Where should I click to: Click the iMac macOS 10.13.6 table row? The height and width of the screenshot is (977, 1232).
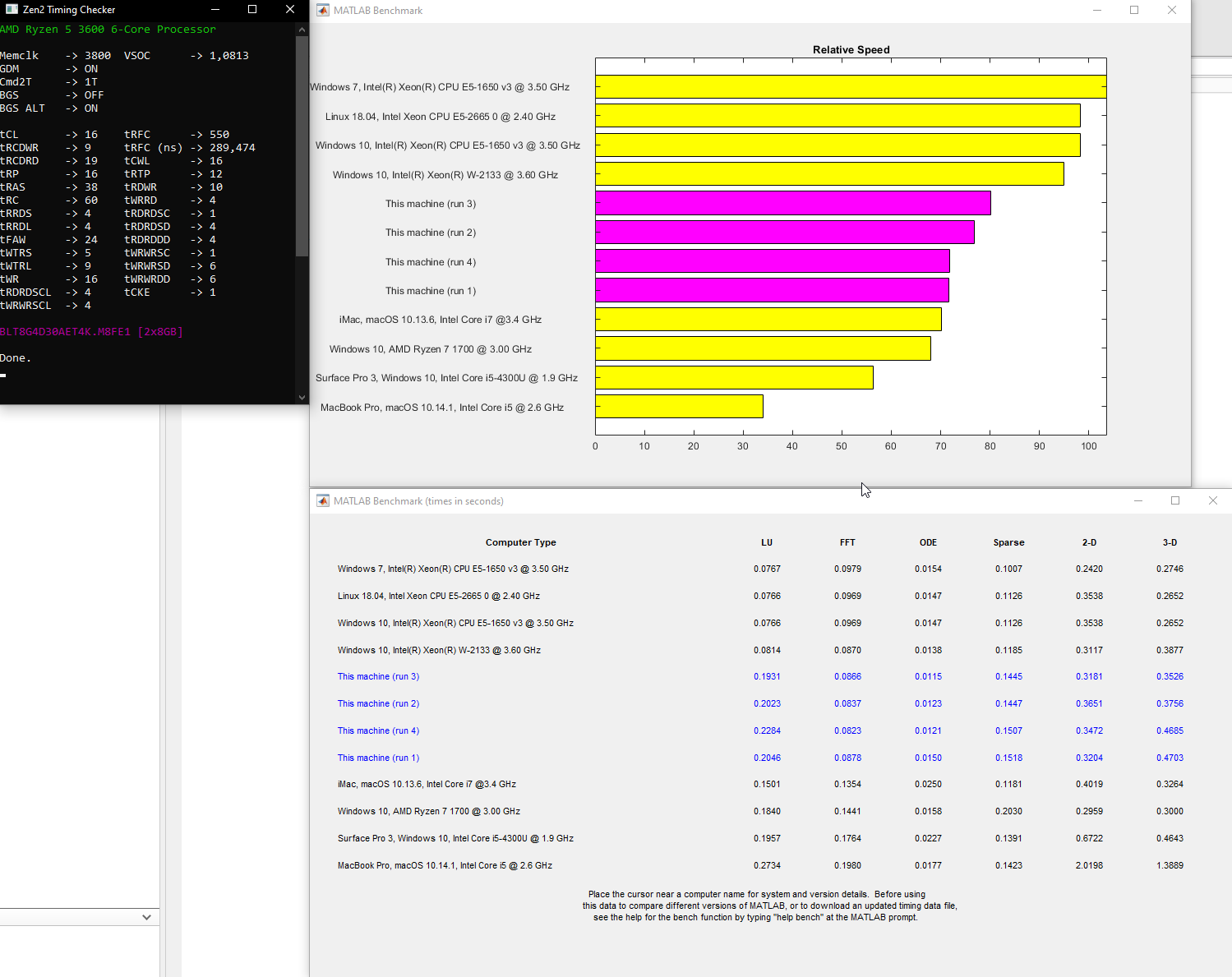427,784
